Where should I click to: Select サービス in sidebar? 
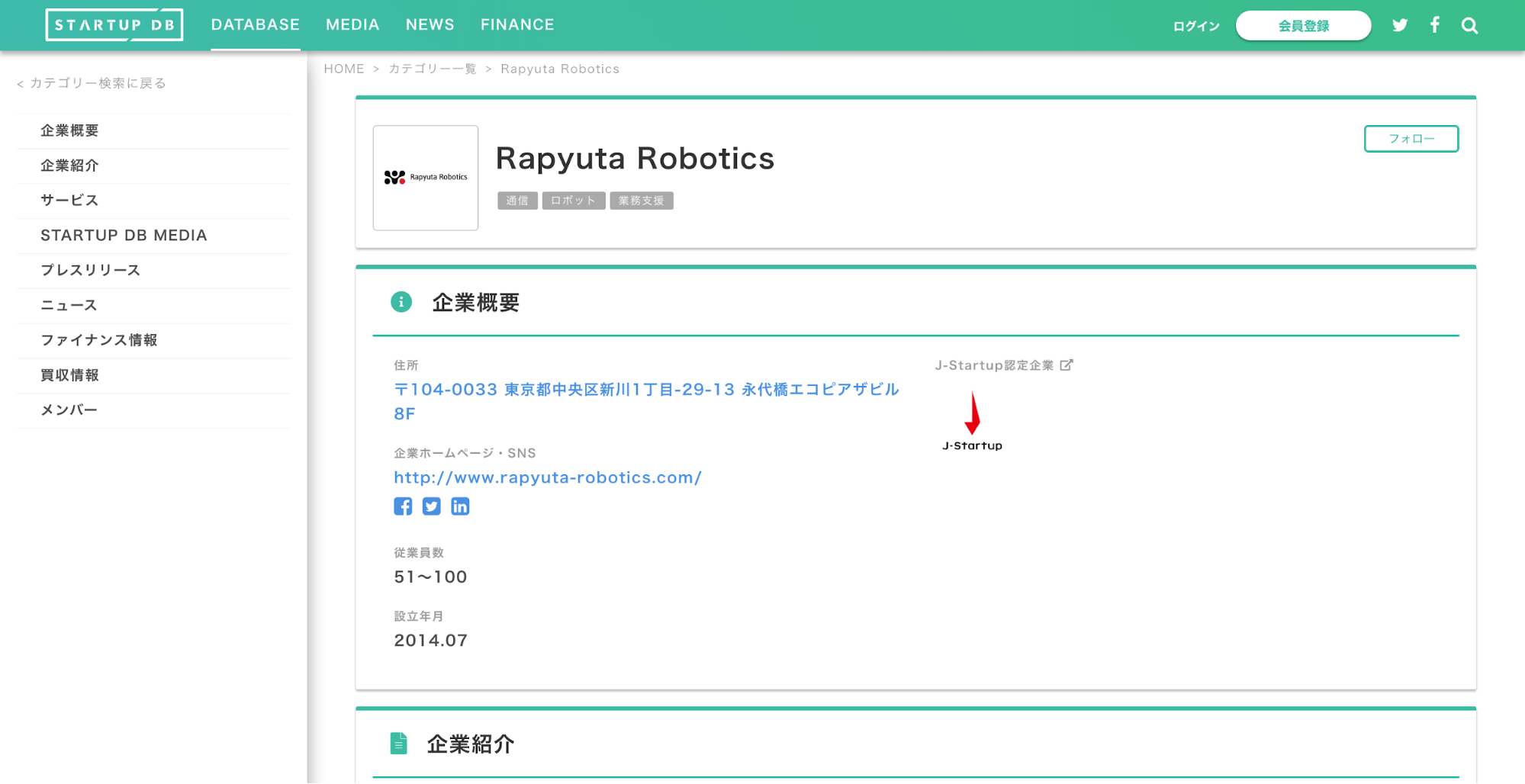(153, 201)
